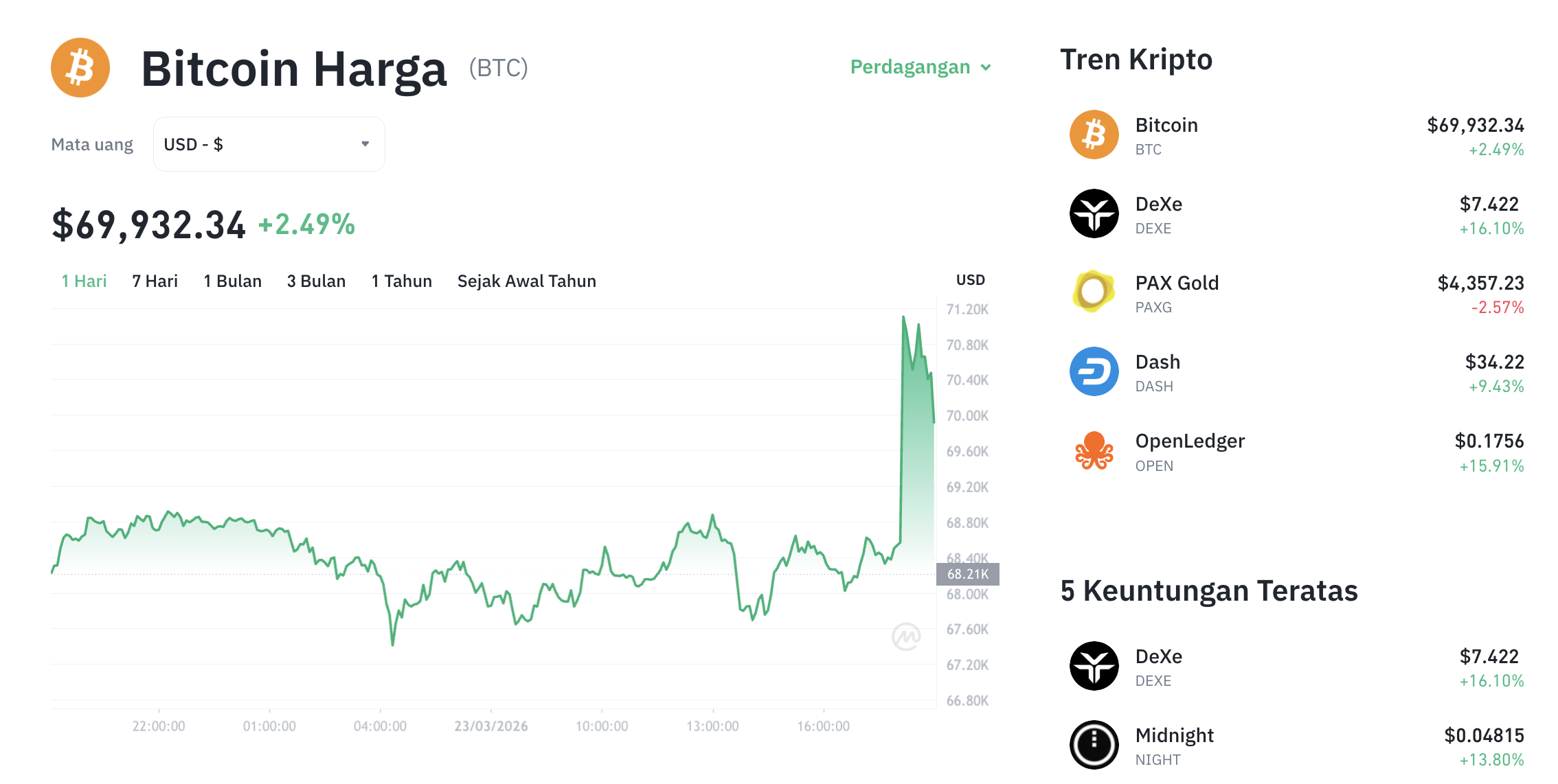This screenshot has width=1558, height=784.
Task: Click the Midnight coin icon under Keuntungan Teratas
Action: pyautogui.click(x=1094, y=745)
